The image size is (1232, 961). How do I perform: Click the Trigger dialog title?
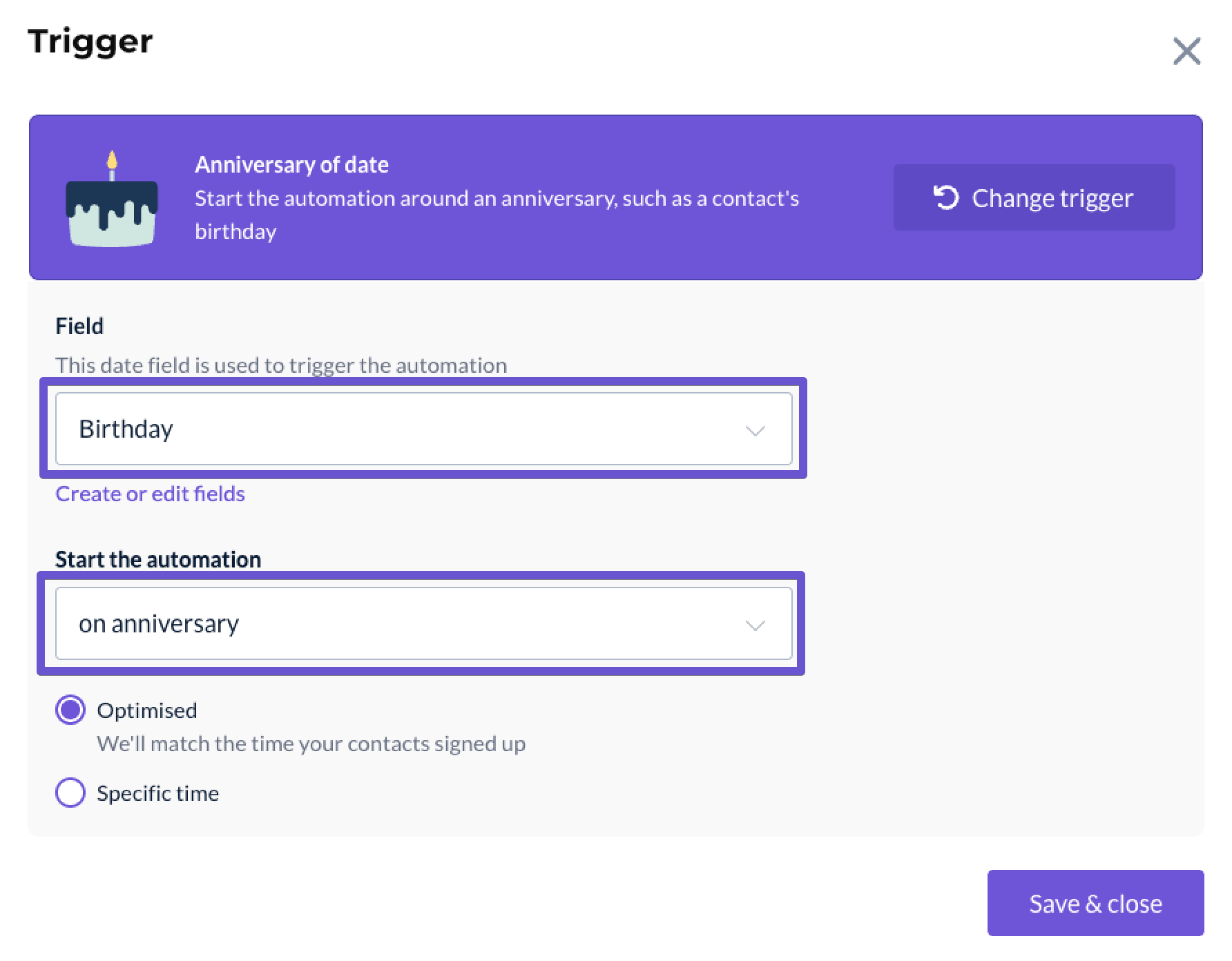click(x=90, y=43)
